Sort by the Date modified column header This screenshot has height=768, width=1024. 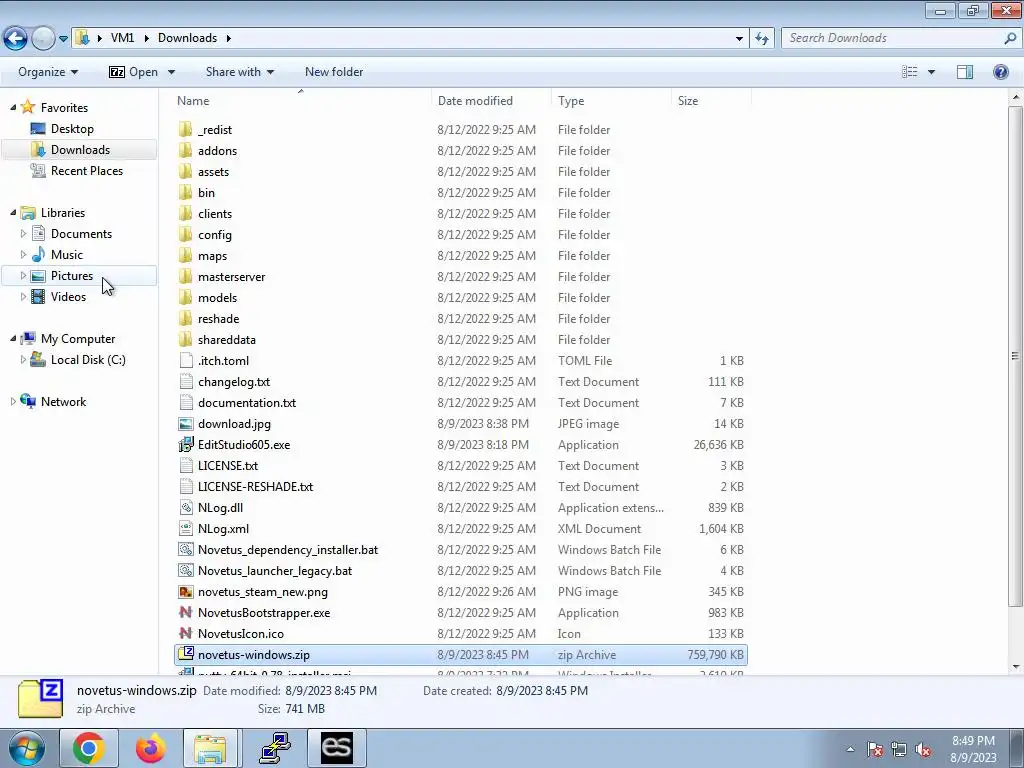[491, 101]
